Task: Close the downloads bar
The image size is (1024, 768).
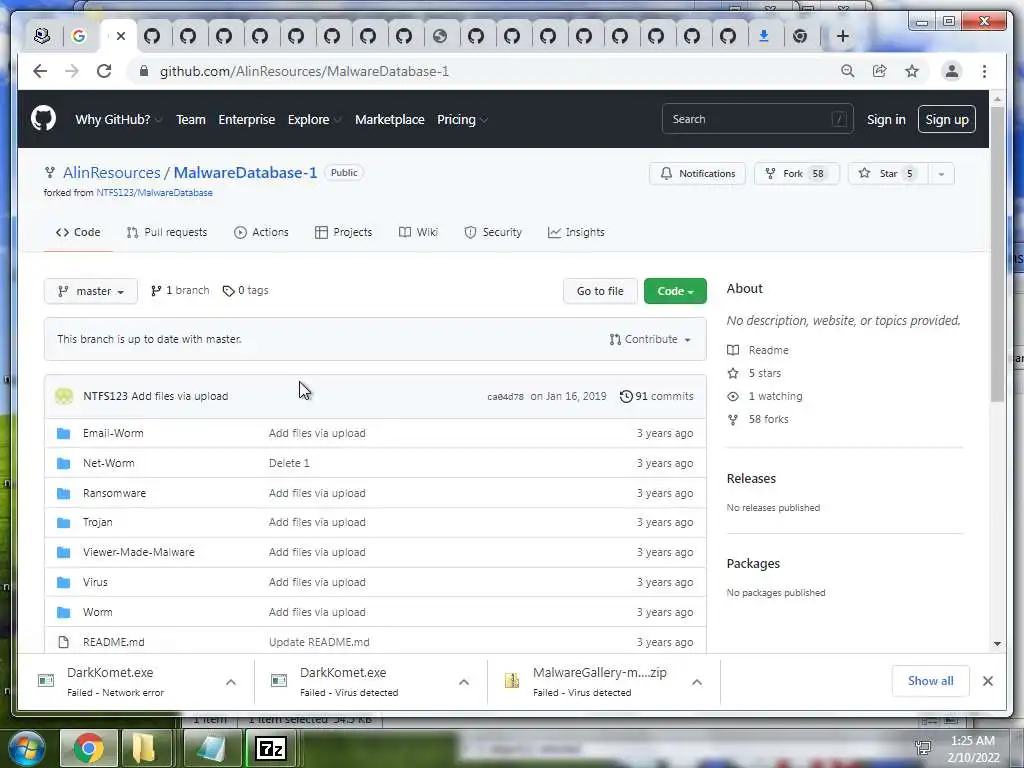Action: (x=987, y=681)
